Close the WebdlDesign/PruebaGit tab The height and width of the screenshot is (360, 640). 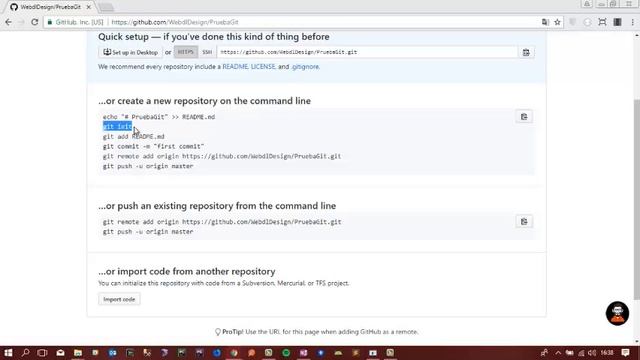pyautogui.click(x=89, y=7)
